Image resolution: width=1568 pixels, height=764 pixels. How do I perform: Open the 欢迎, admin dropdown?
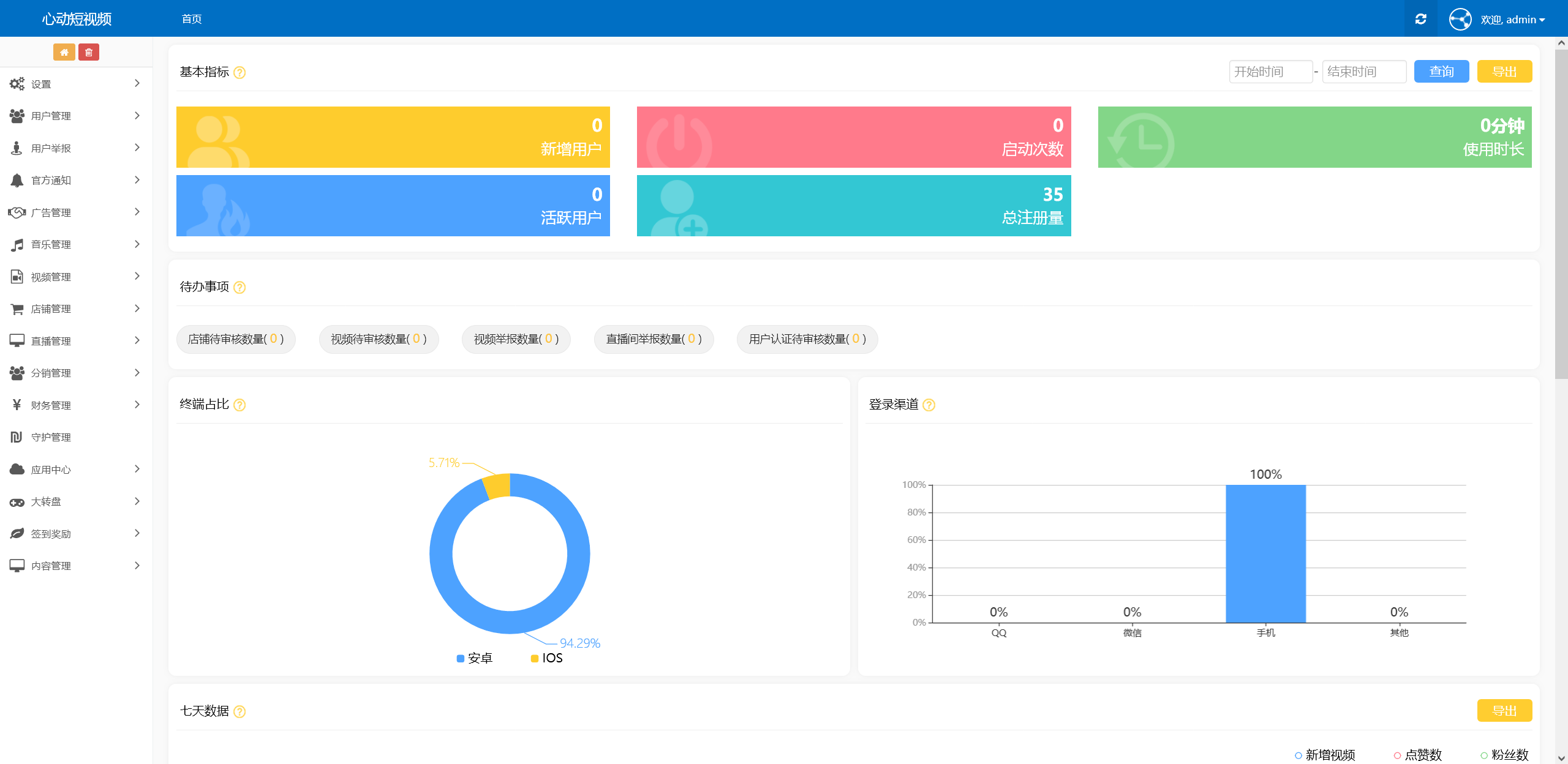pyautogui.click(x=1512, y=18)
